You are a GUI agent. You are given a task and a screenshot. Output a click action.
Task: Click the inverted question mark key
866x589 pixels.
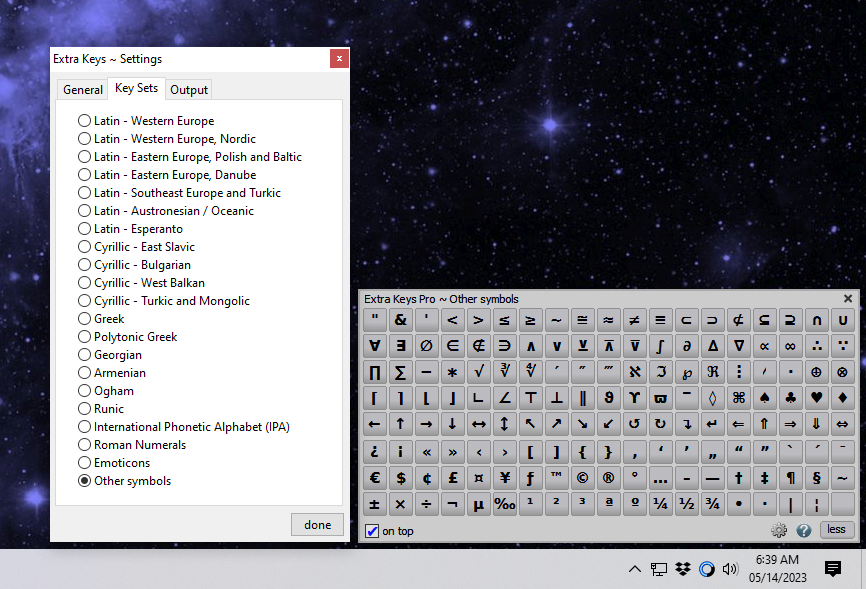click(374, 452)
